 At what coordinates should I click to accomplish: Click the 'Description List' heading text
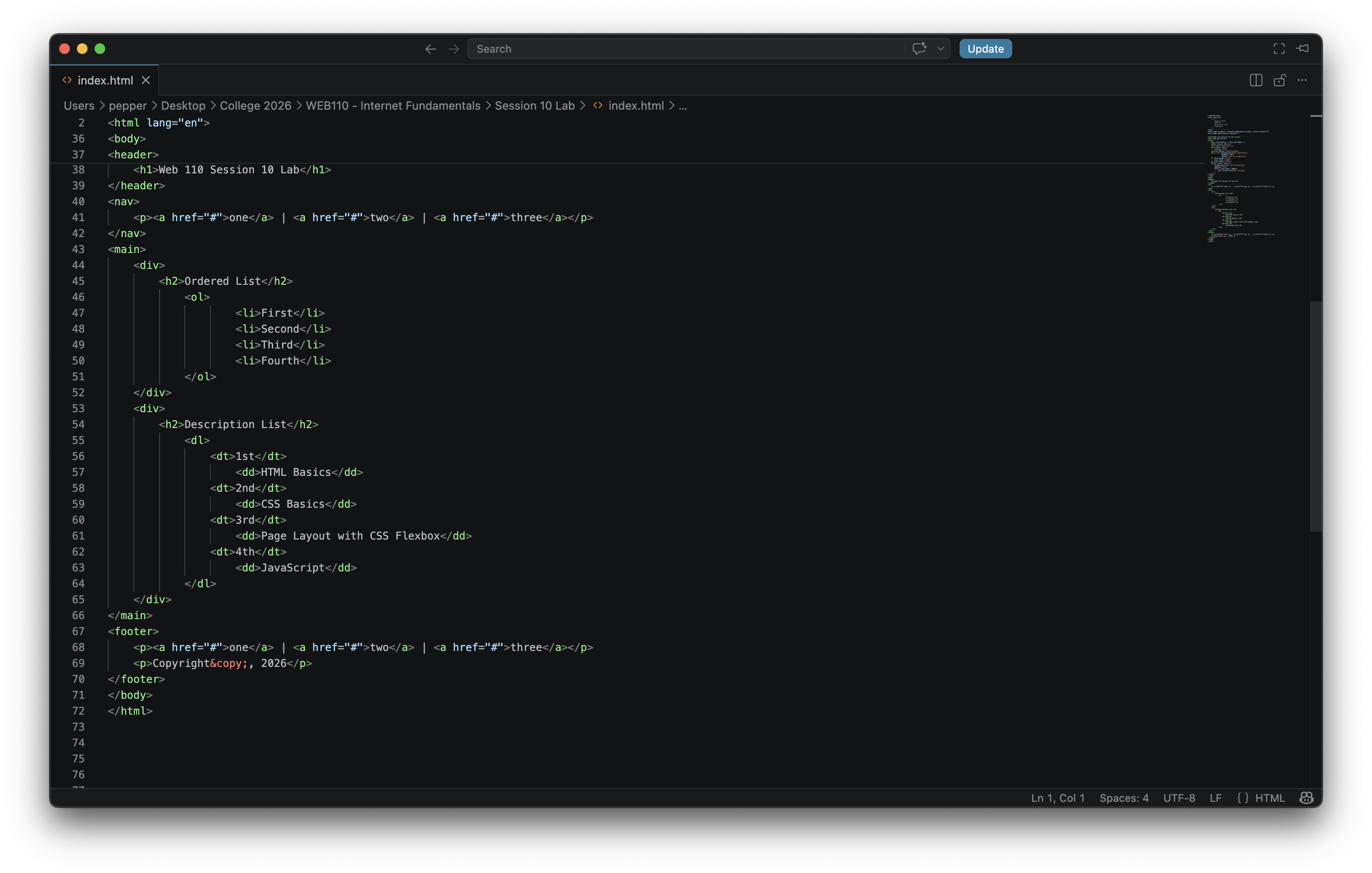click(x=235, y=424)
